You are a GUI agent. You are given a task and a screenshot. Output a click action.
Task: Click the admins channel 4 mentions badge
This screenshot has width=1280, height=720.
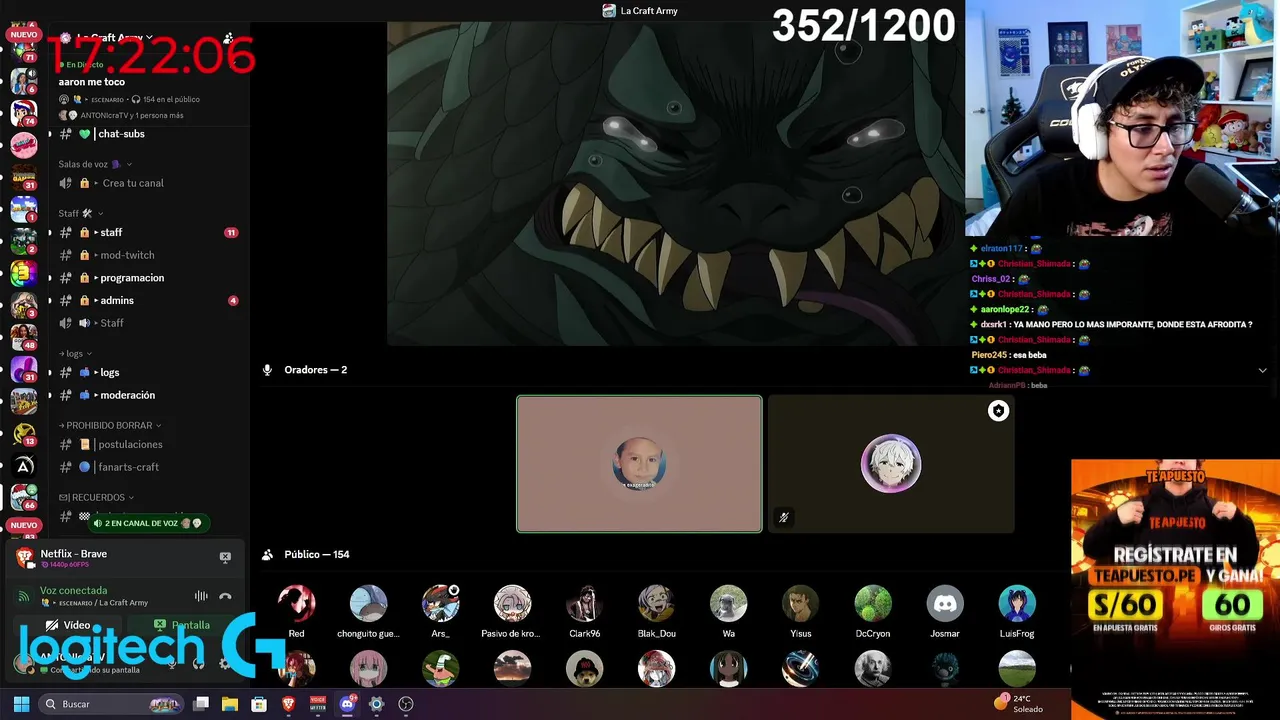point(233,300)
